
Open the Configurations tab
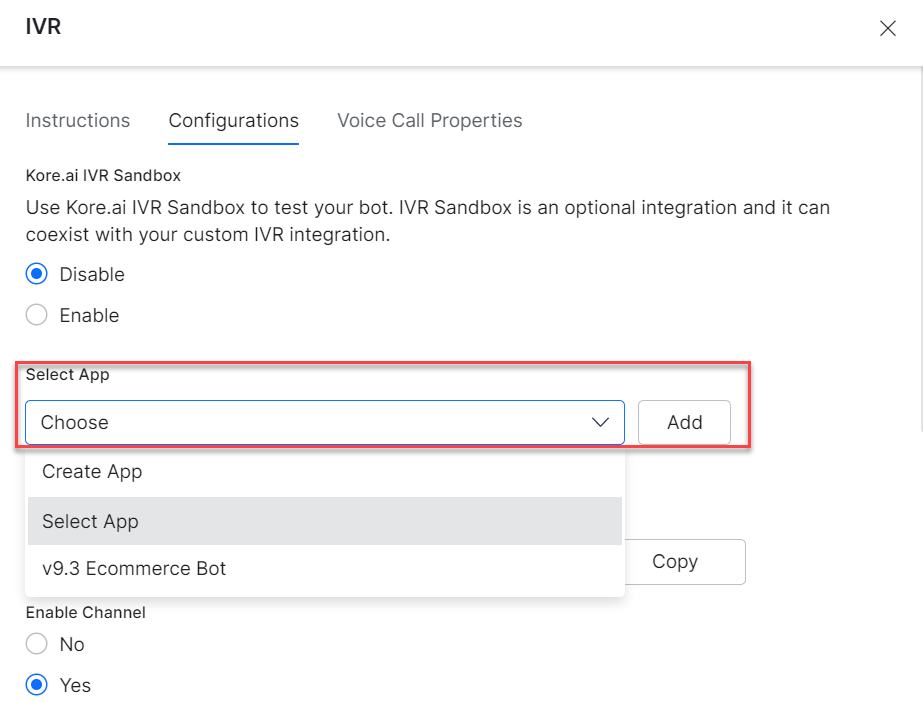pos(234,121)
